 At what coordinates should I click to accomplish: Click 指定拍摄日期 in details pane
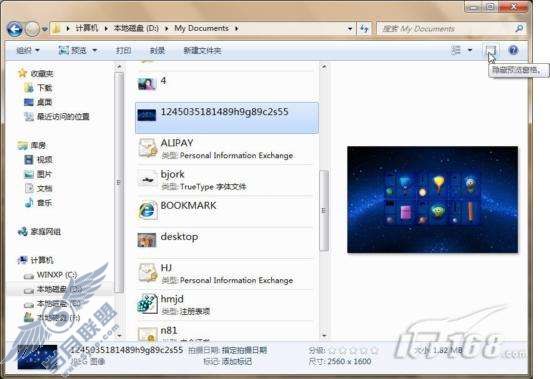(244, 350)
